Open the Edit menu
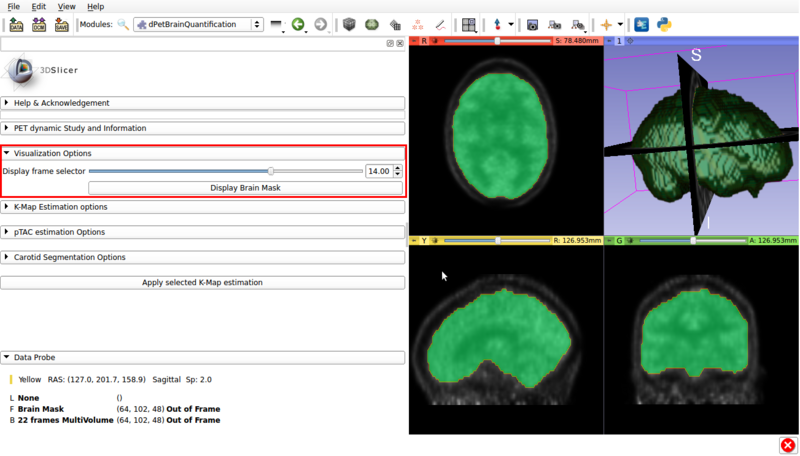800x456 pixels. pyautogui.click(x=38, y=6)
